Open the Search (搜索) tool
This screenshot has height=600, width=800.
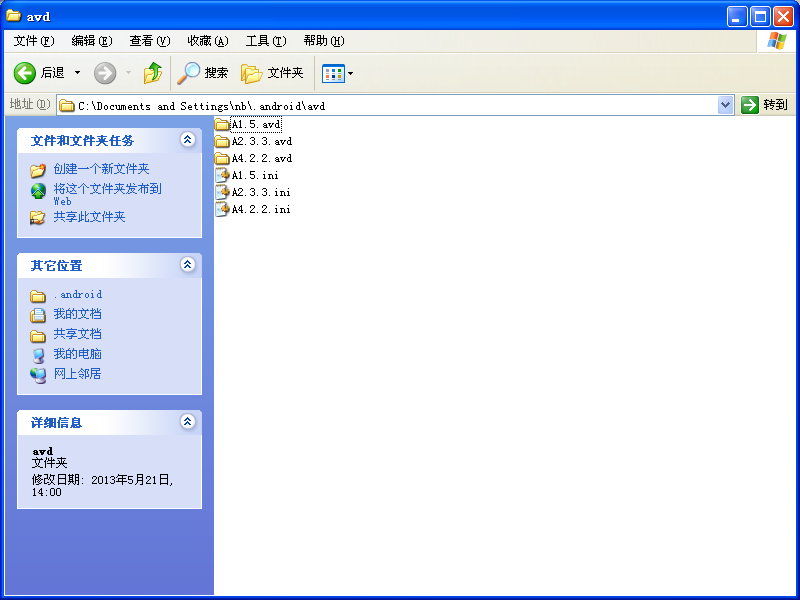click(203, 73)
